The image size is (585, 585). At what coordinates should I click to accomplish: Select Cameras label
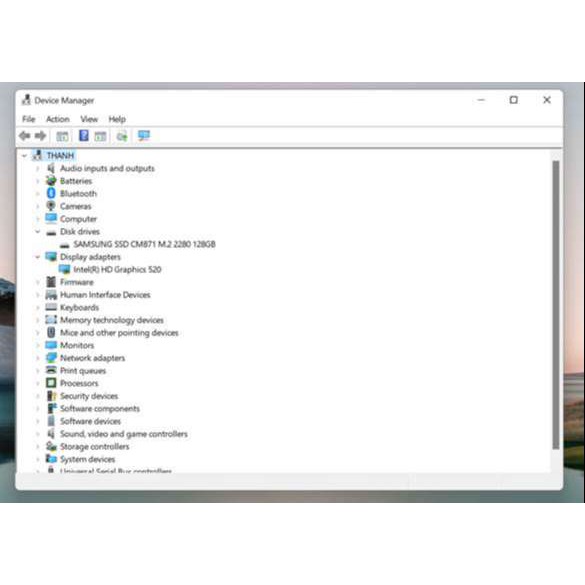(76, 206)
